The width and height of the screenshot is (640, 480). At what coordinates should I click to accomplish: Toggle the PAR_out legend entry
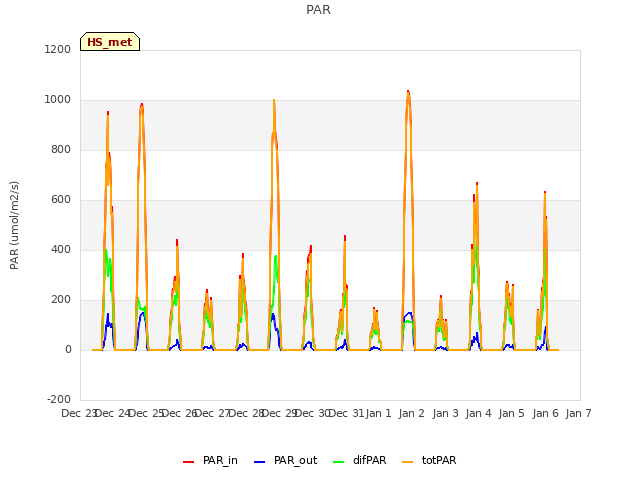click(286, 460)
